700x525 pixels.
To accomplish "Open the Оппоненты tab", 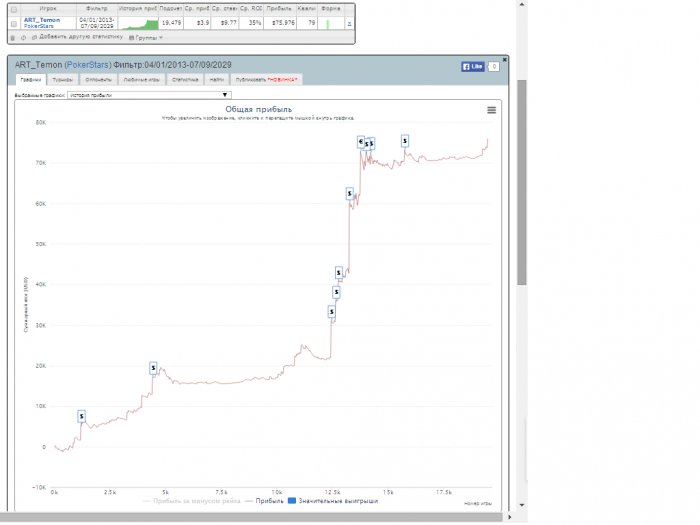I will [98, 79].
